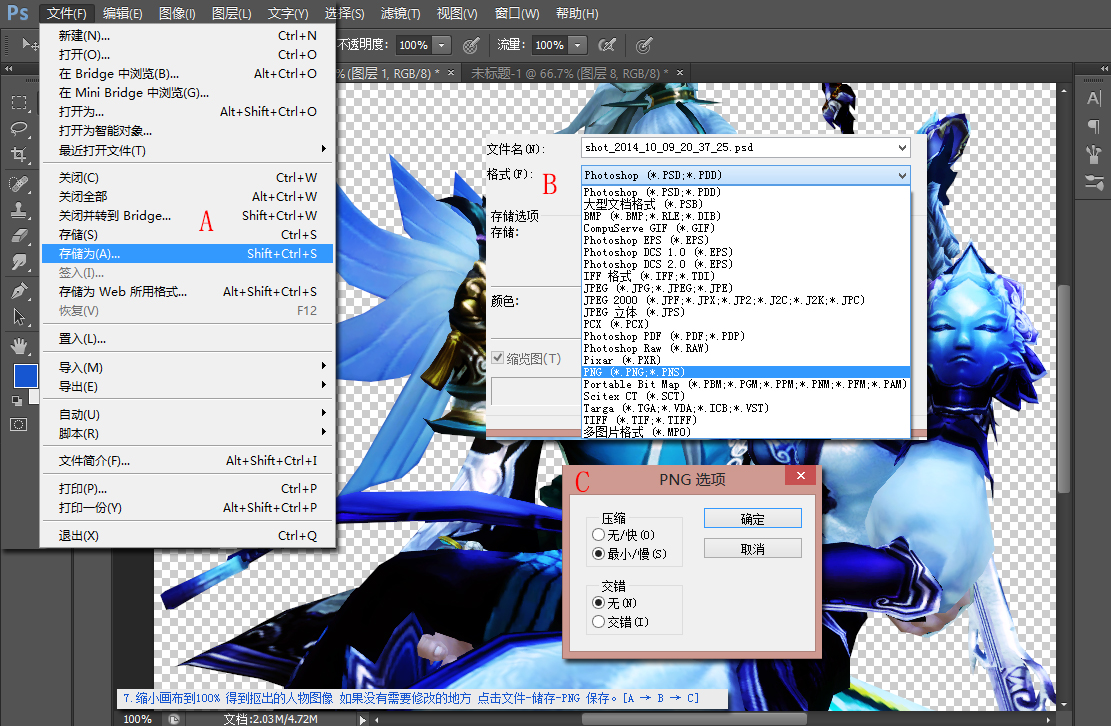This screenshot has height=726, width=1111.
Task: Click the opacity 100% value field
Action: click(414, 45)
